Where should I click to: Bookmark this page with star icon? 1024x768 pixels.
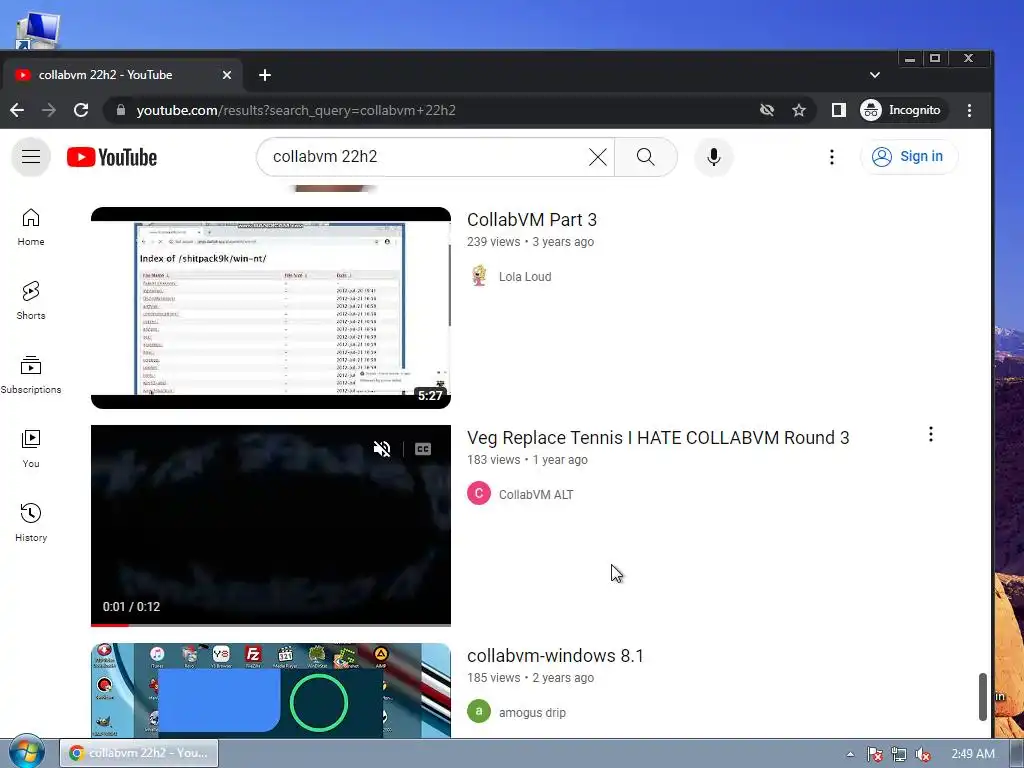click(x=799, y=110)
